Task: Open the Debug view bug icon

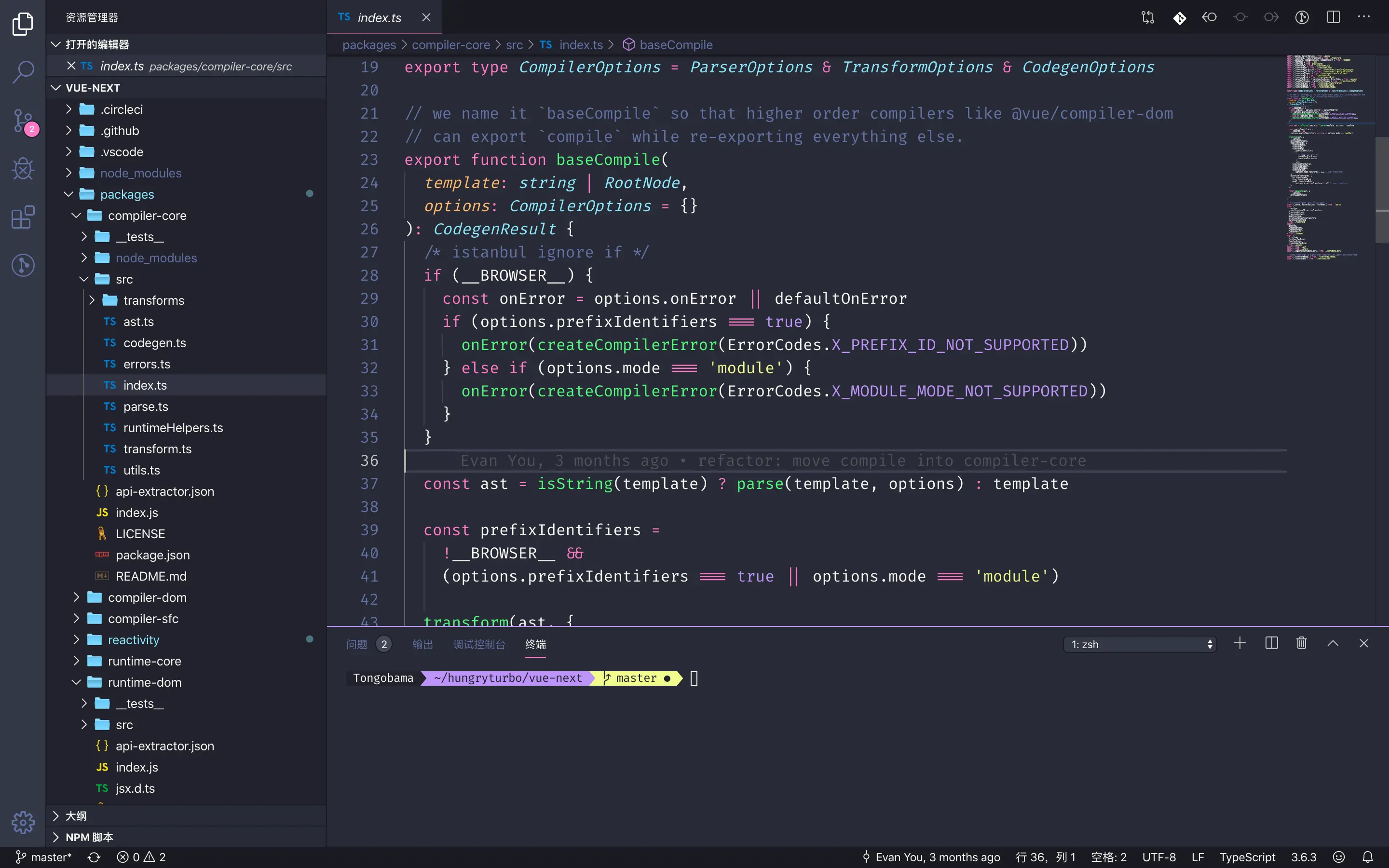Action: (x=23, y=169)
